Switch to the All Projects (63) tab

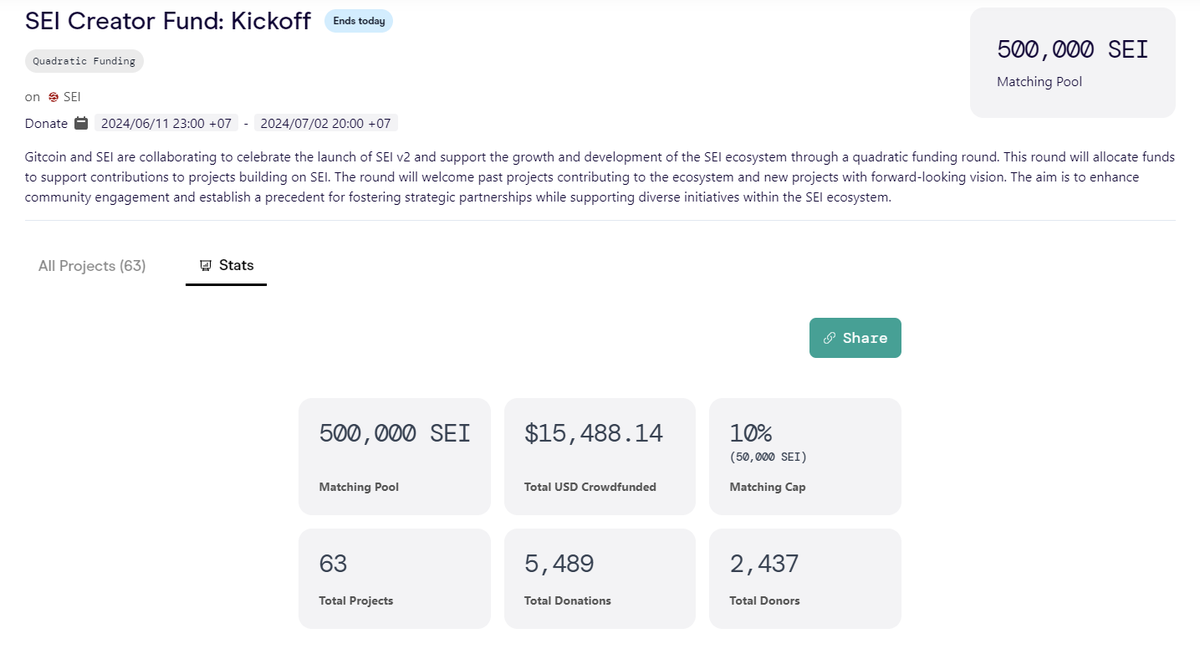click(91, 265)
